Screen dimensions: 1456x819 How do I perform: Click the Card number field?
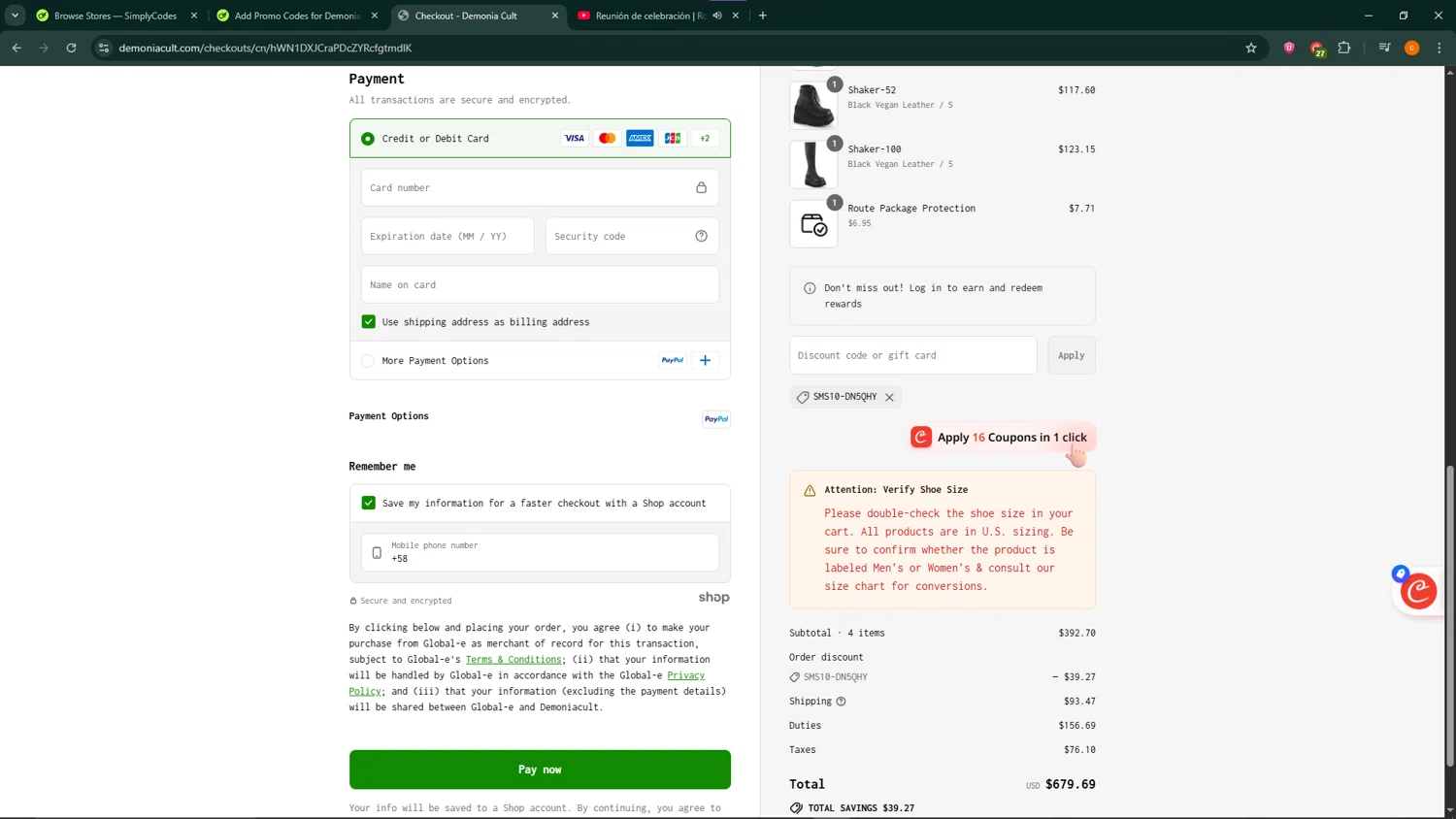(540, 187)
